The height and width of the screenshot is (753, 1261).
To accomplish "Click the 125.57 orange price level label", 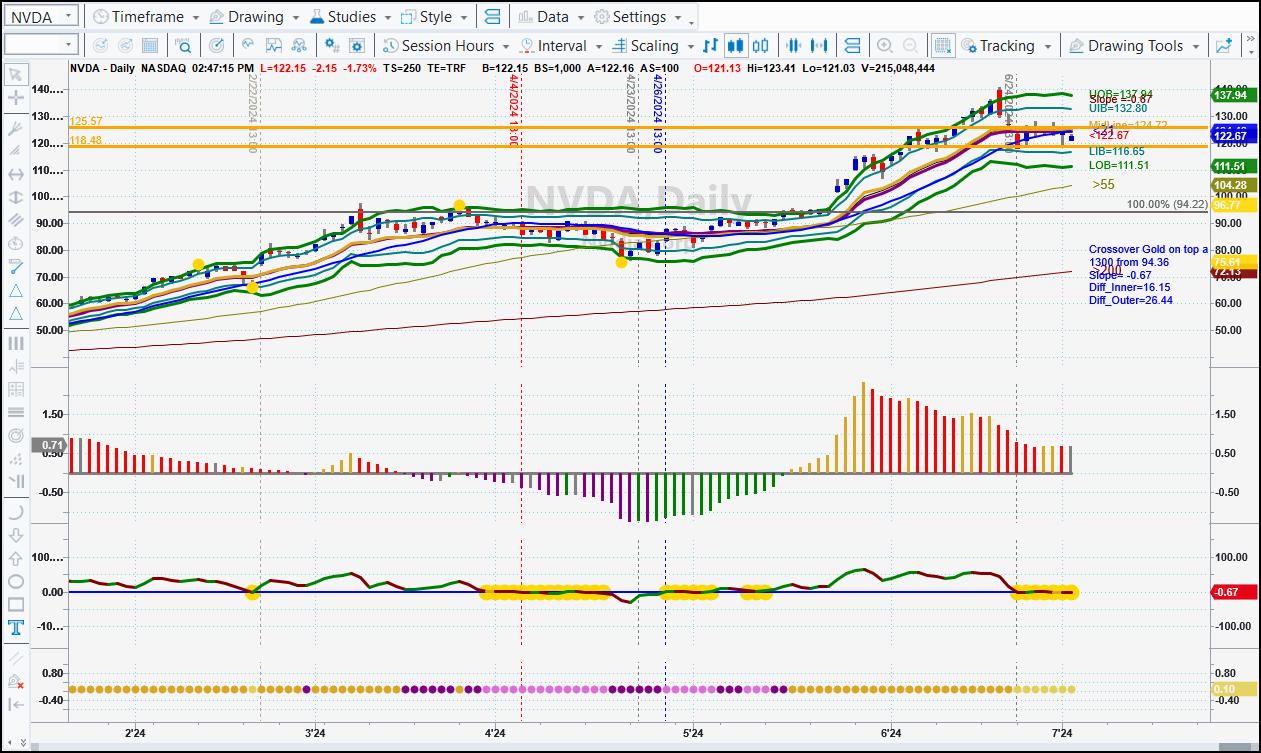I will pos(88,121).
